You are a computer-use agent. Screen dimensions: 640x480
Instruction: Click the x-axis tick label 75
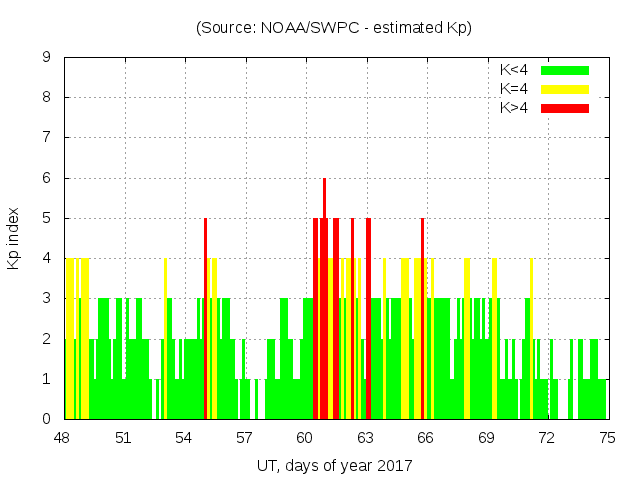click(x=607, y=438)
